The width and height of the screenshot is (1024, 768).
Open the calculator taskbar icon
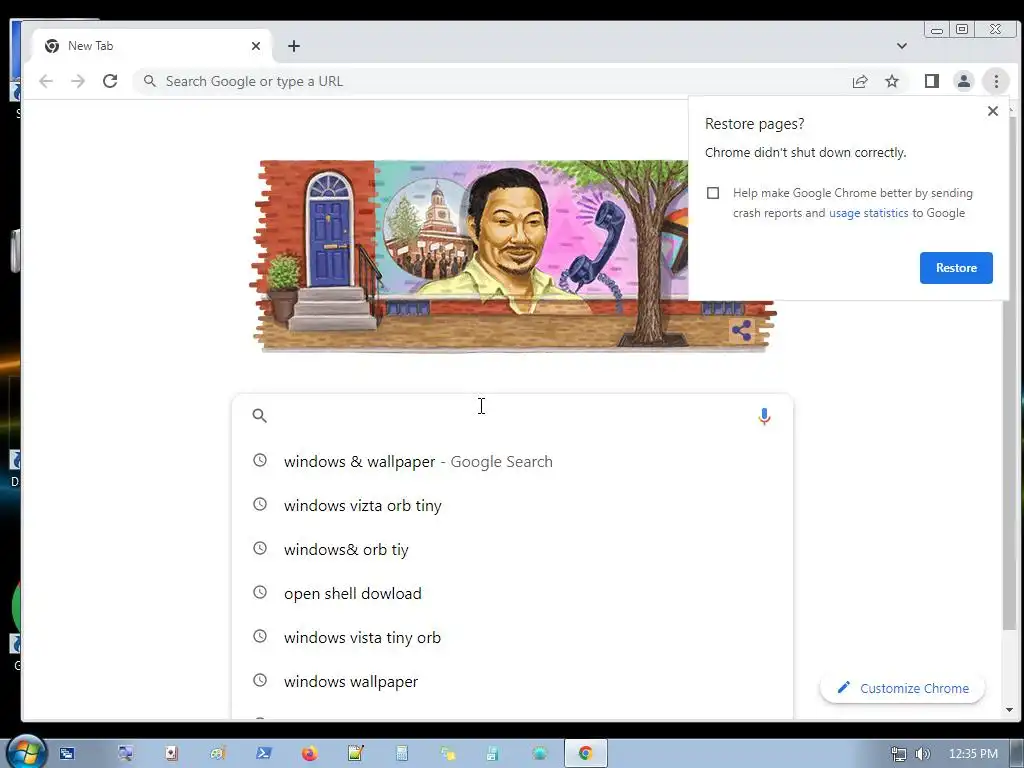[402, 754]
